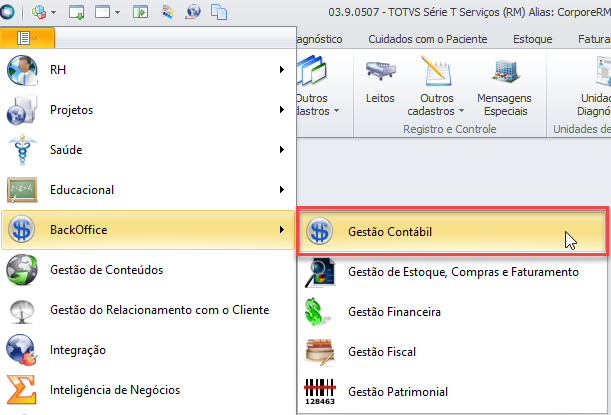Click the Leitos ribbon button label
The height and width of the screenshot is (415, 611).
380,98
